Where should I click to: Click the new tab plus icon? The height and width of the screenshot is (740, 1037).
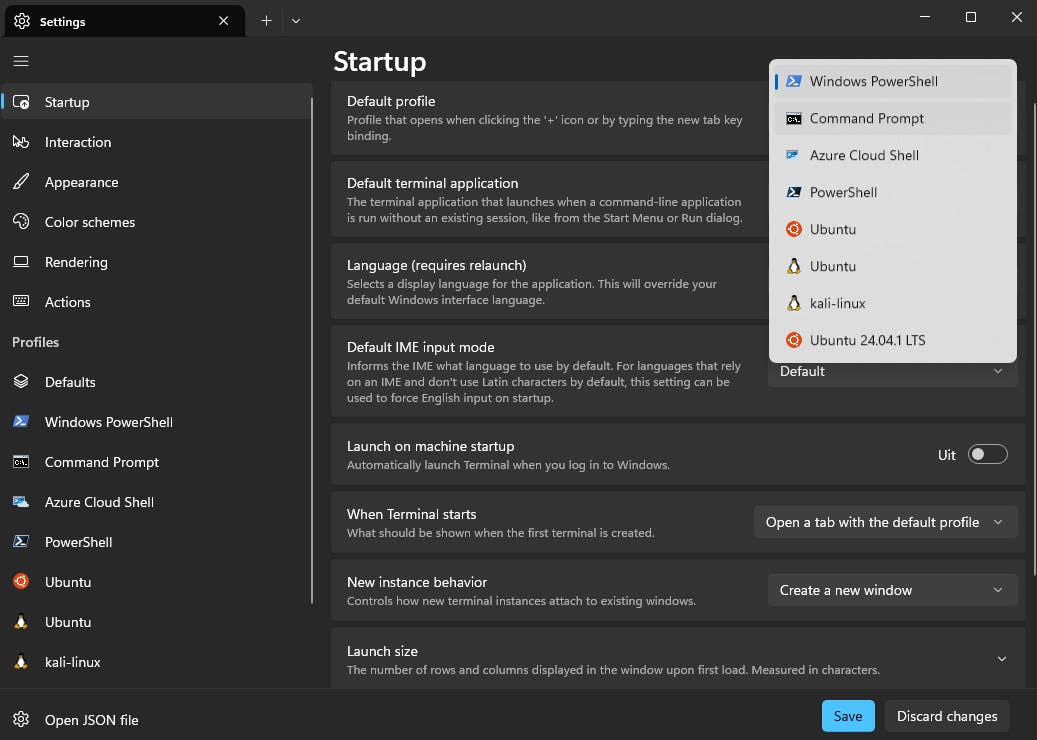point(266,20)
